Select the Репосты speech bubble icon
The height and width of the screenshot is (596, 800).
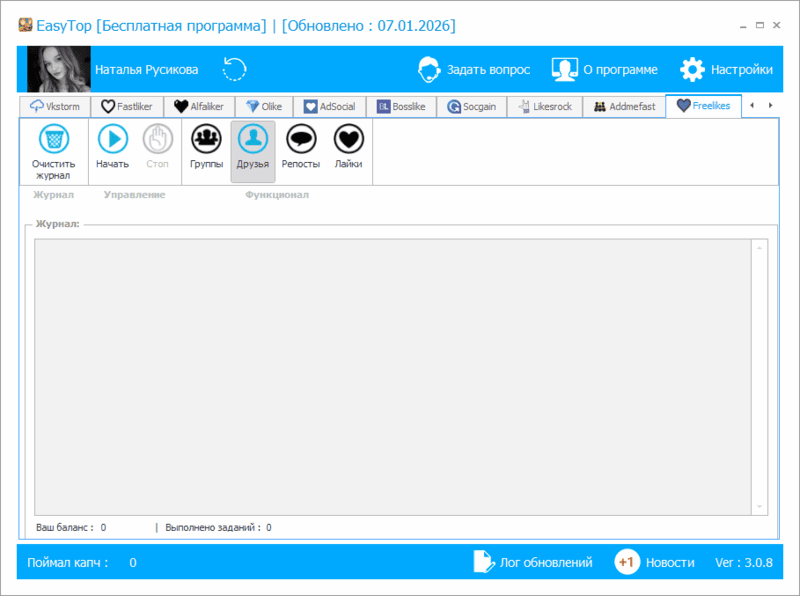pos(301,139)
